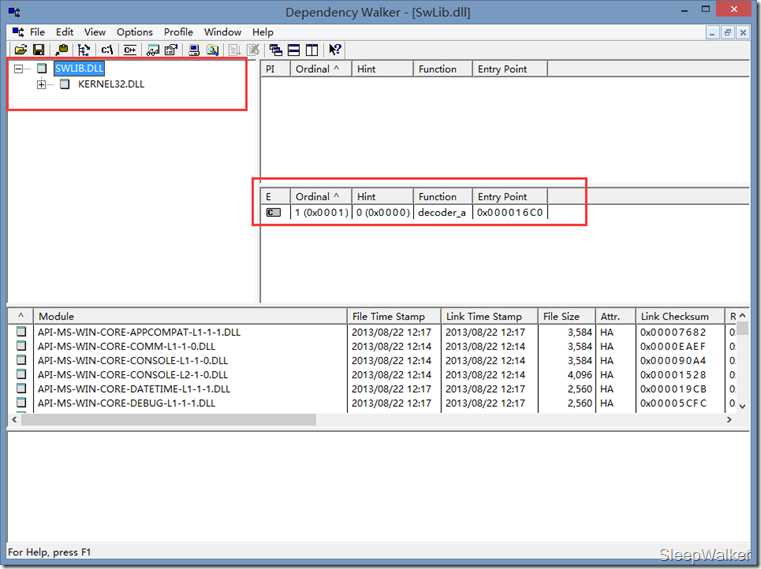The width and height of the screenshot is (761, 569).
Task: Click the Tile Vertically toolbar icon
Action: tap(312, 50)
